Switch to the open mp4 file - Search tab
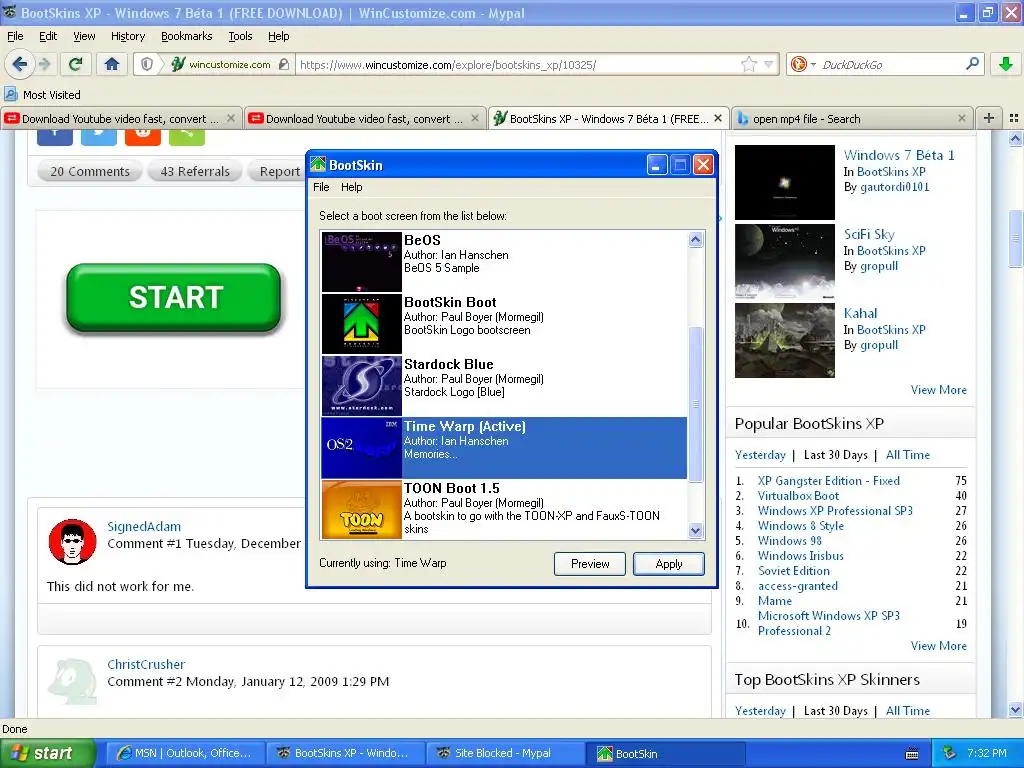1024x768 pixels. tap(852, 118)
